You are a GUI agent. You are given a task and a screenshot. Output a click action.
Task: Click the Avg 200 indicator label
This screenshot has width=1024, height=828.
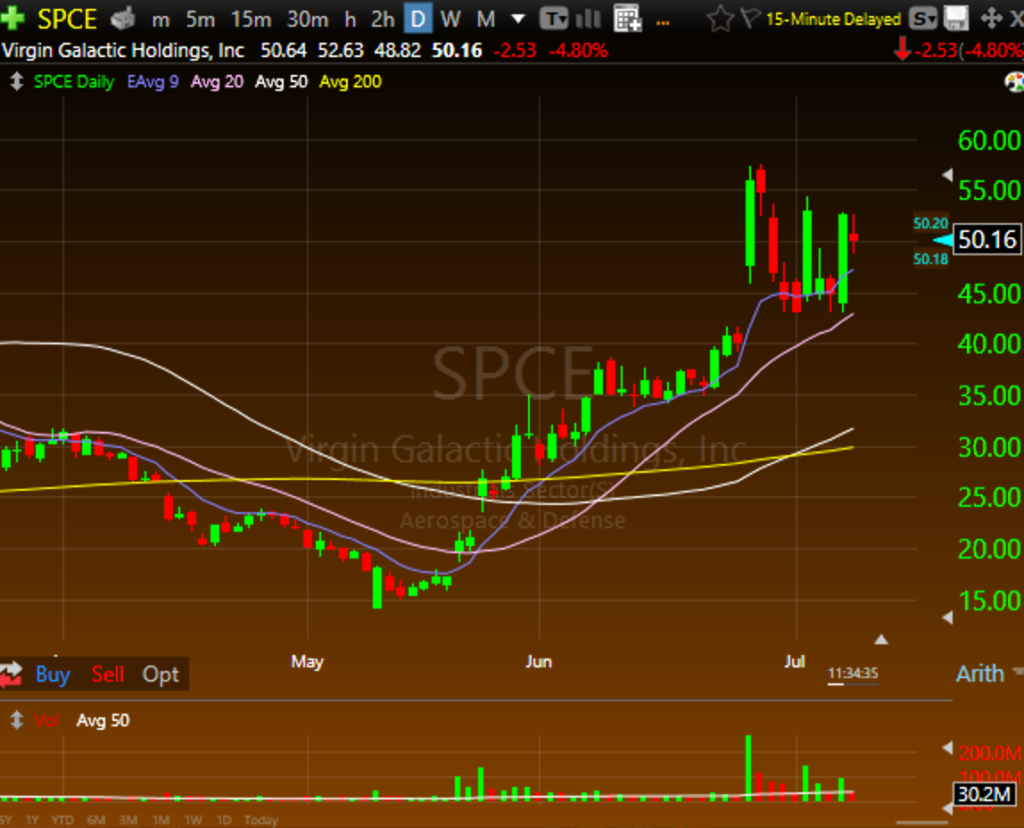[350, 82]
